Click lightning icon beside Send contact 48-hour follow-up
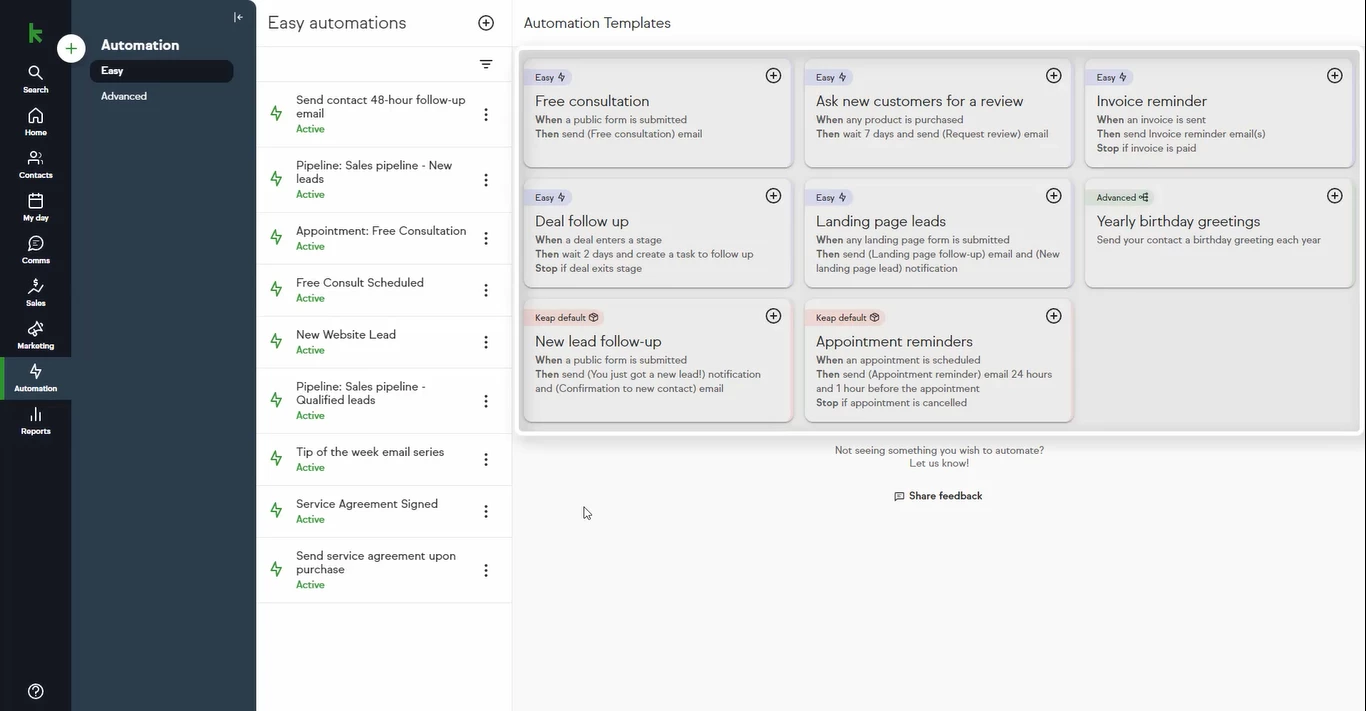Screen dimensions: 1366x711 point(276,114)
